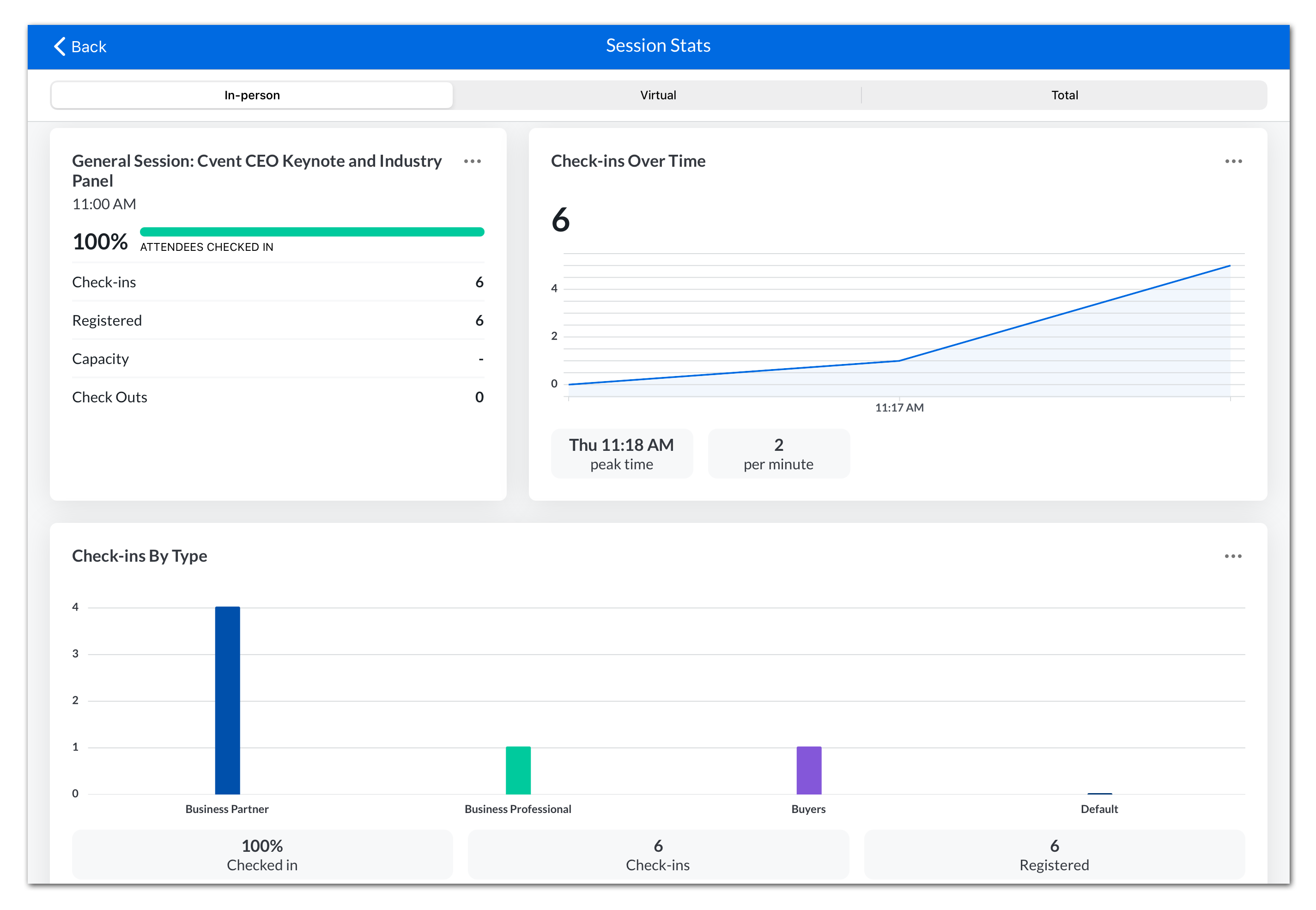Viewport: 1316px width, 910px height.
Task: Click the Thu 11:18 AM peak time box
Action: 621,453
